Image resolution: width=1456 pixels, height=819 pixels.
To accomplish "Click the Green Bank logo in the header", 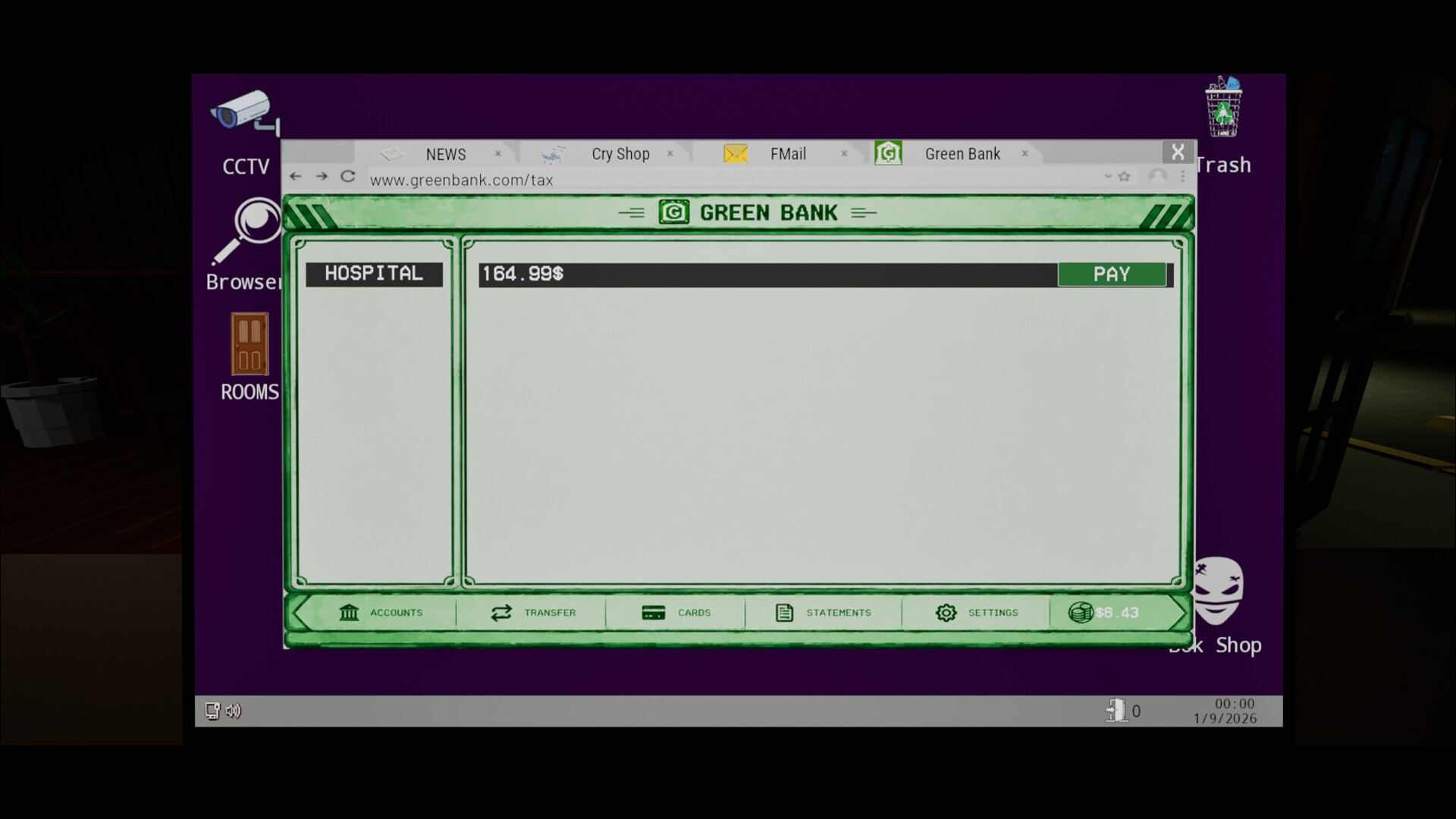I will click(x=673, y=212).
